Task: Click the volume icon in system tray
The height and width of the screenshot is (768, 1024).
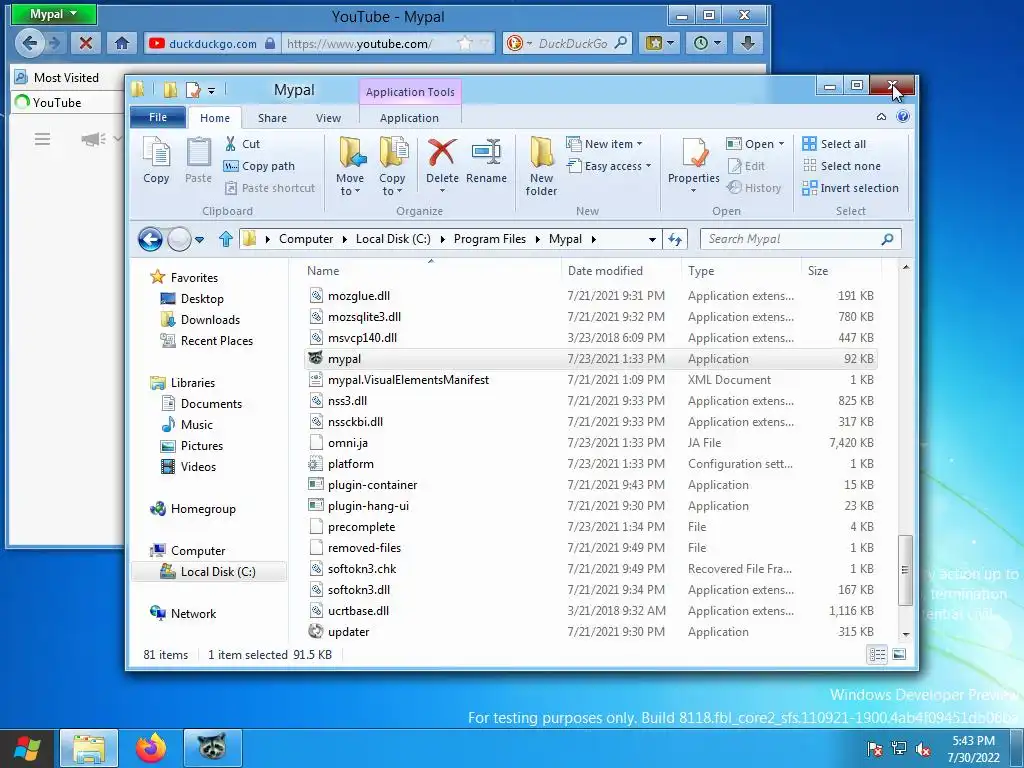Action: (x=923, y=749)
